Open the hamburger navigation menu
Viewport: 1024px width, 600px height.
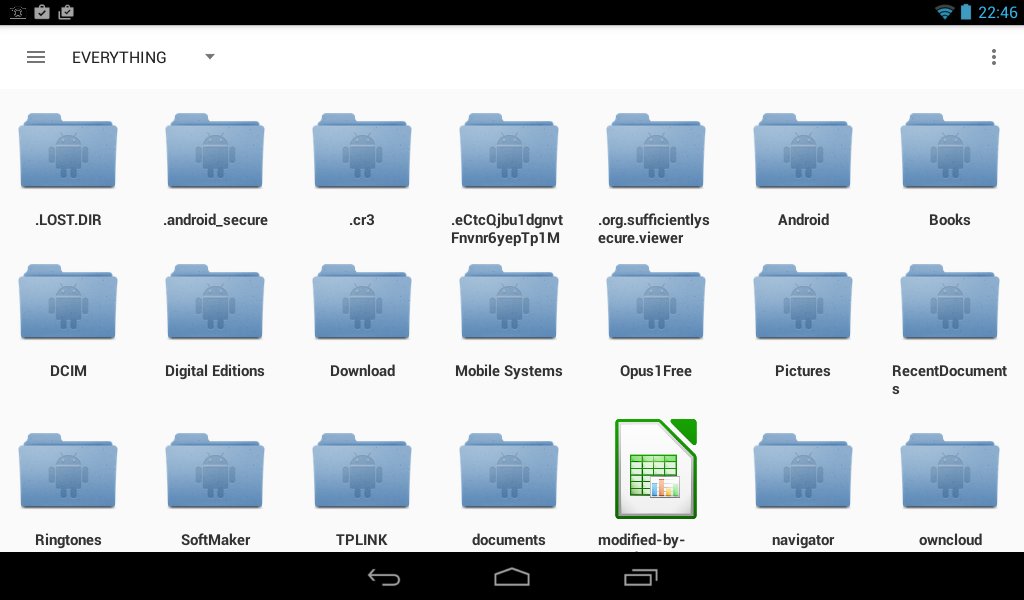36,57
